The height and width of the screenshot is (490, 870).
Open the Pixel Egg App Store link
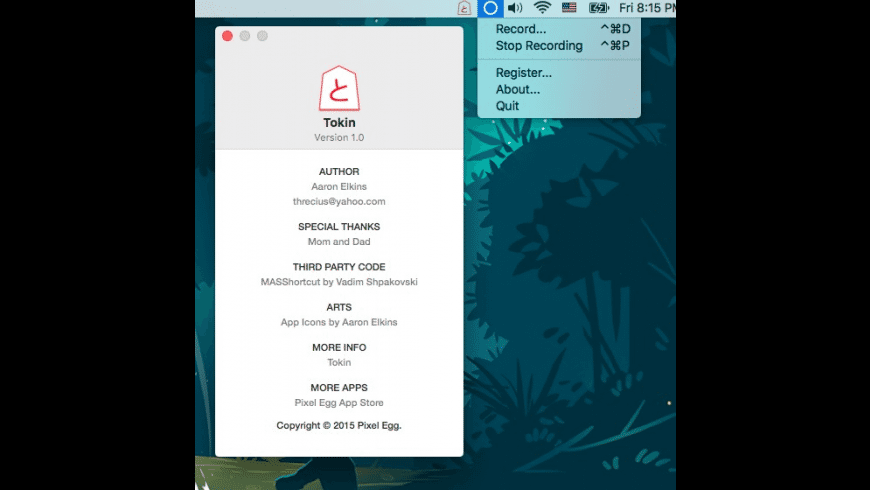click(x=339, y=403)
